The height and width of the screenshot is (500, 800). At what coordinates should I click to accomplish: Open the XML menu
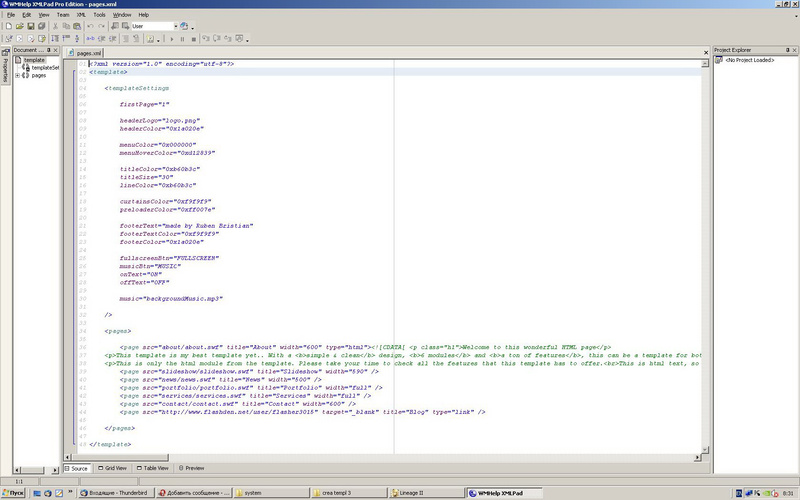81,15
